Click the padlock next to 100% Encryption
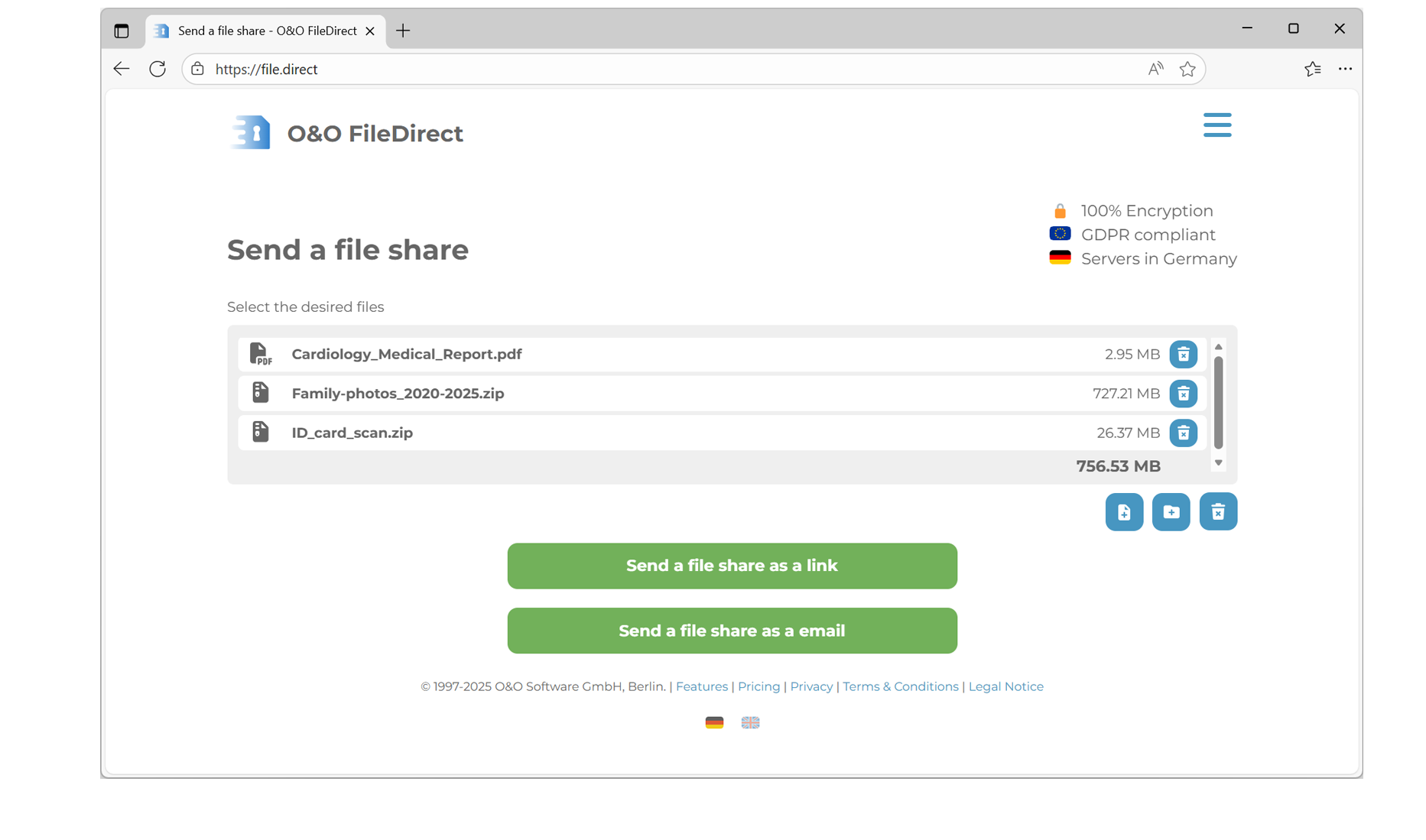Viewport: 1426px width, 840px height. [1060, 210]
